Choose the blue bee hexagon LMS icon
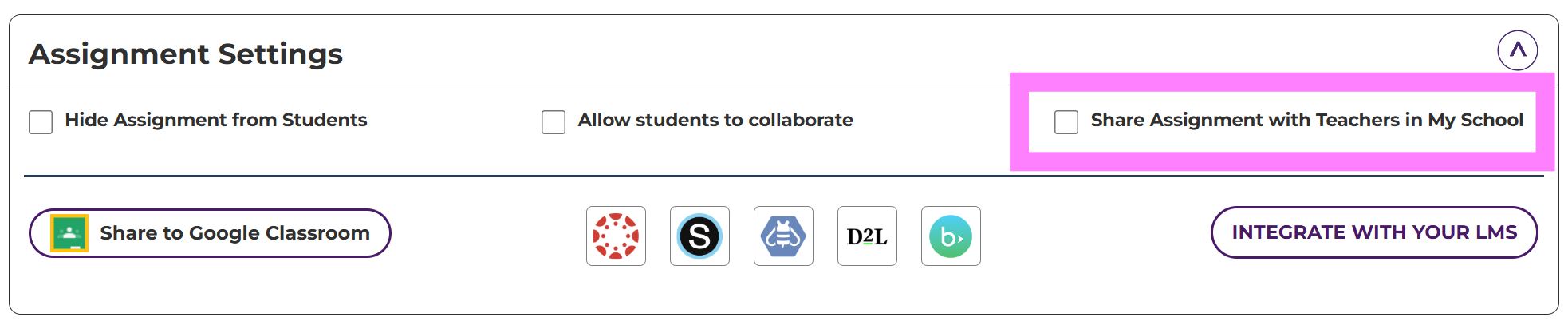1568x329 pixels. (x=783, y=236)
